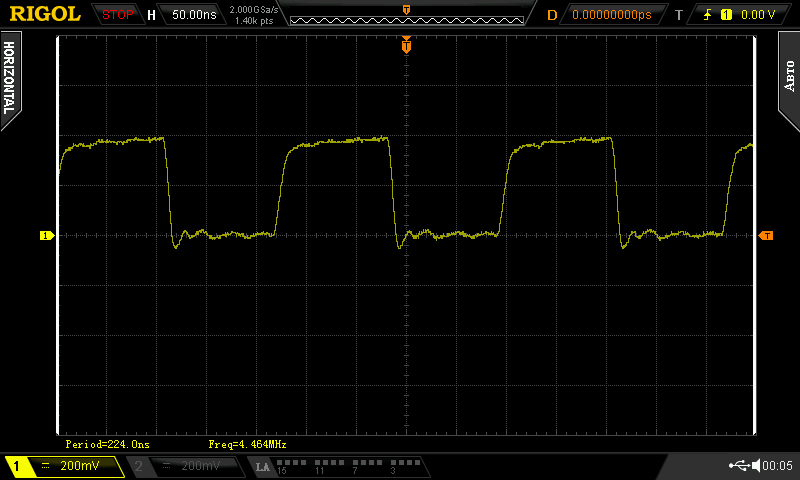Click the speaker sound icon

pyautogui.click(x=756, y=466)
